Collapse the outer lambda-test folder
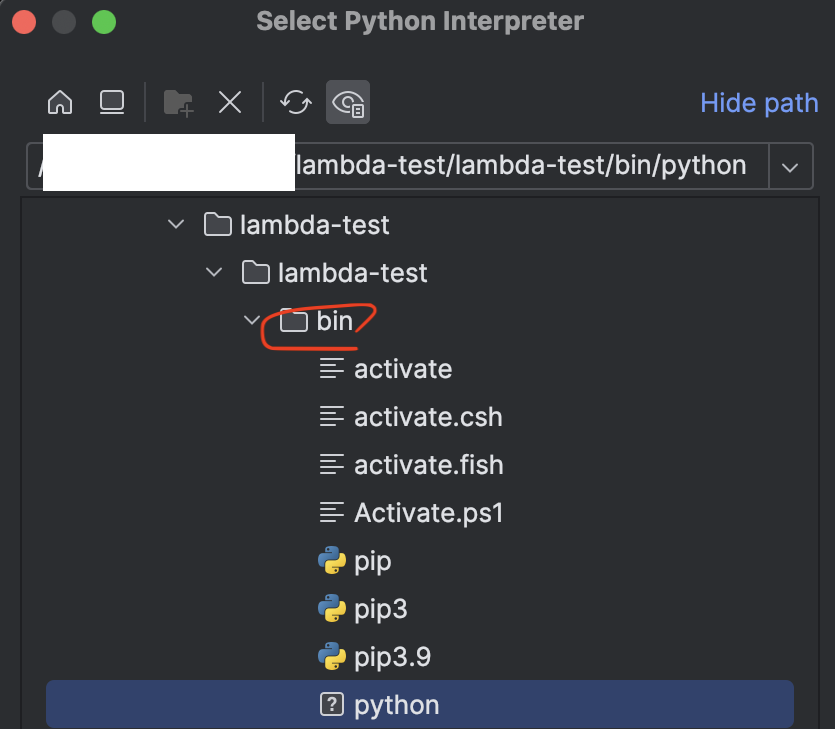The height and width of the screenshot is (729, 835). (177, 224)
